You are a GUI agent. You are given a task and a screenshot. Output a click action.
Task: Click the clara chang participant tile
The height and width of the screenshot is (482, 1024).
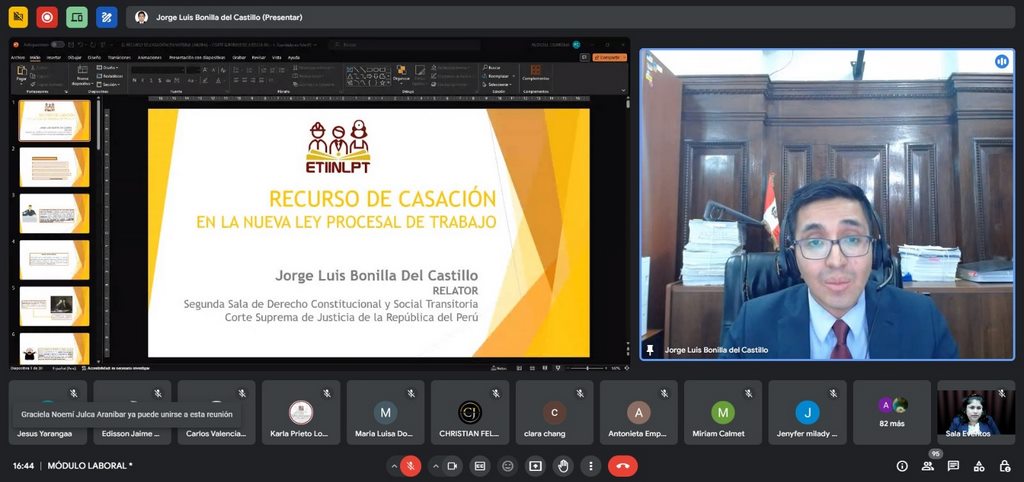[554, 412]
